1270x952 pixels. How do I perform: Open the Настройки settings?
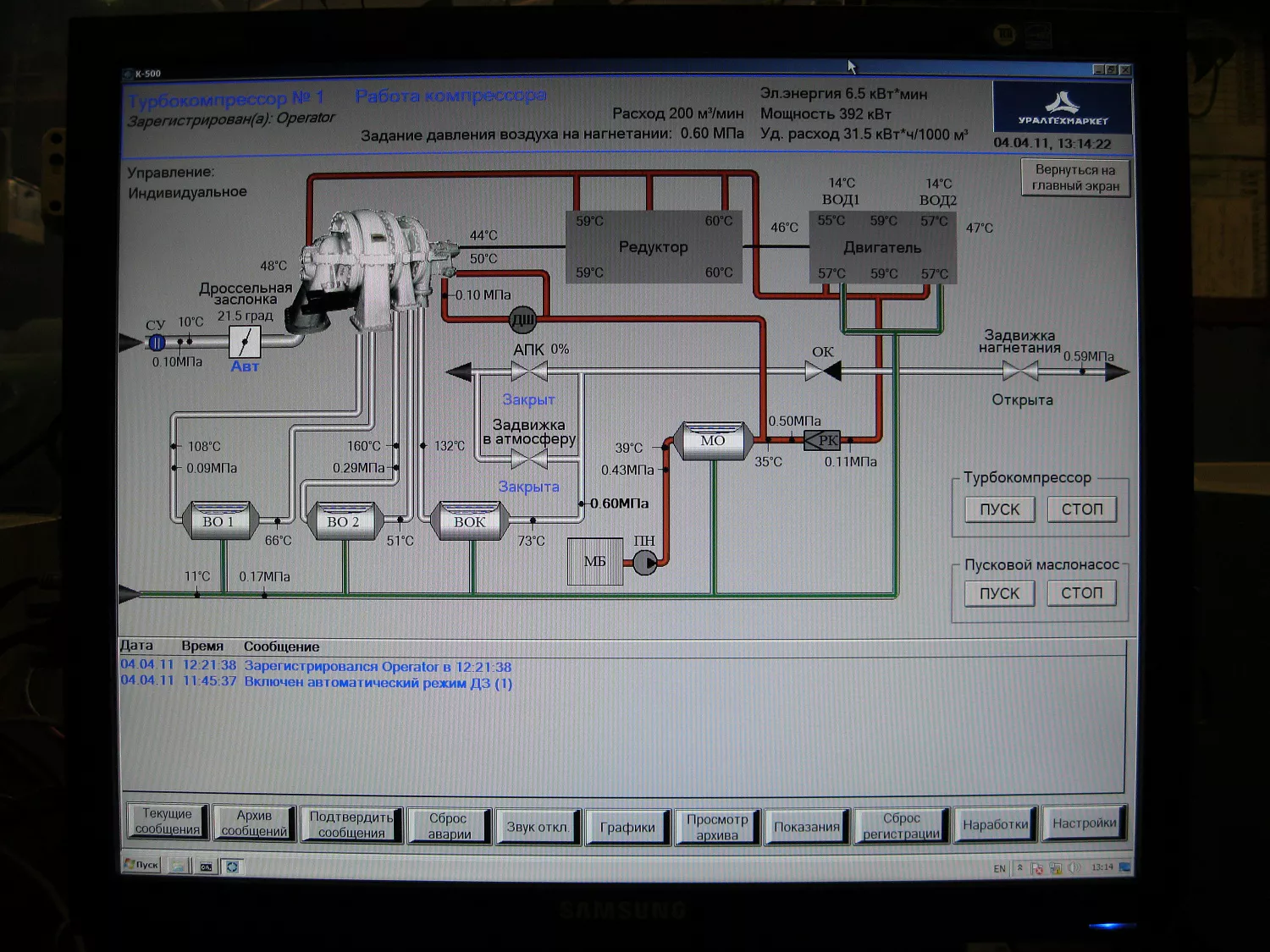1084,823
